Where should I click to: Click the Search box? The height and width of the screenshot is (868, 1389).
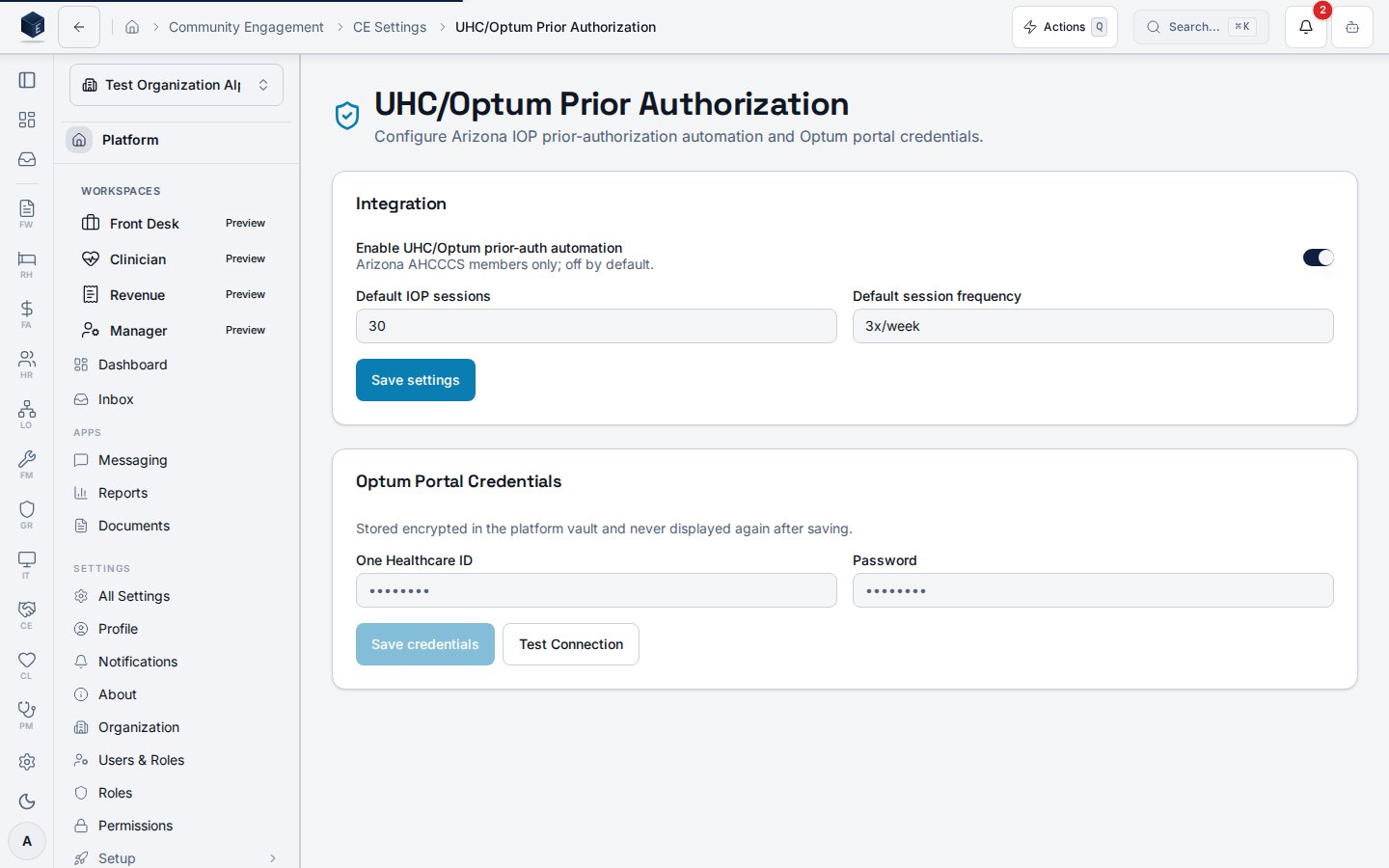[x=1201, y=27]
